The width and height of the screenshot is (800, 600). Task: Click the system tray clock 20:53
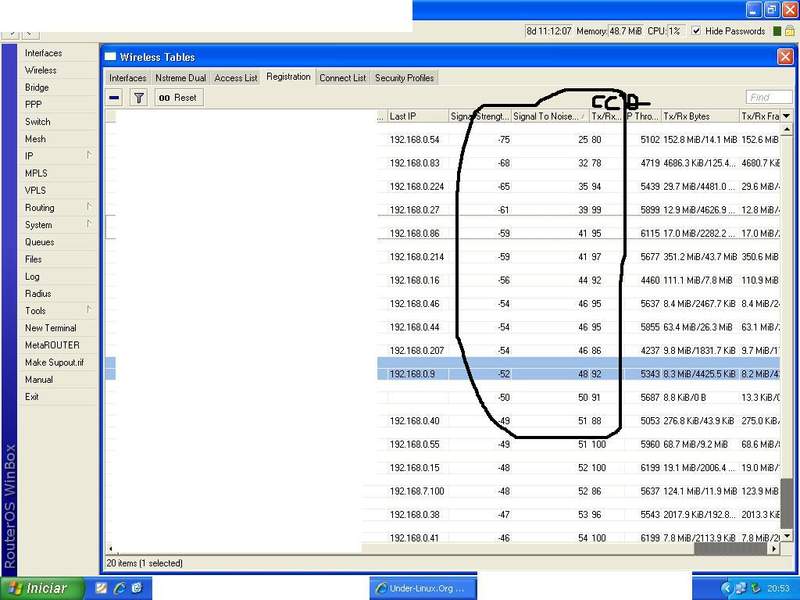[x=778, y=588]
